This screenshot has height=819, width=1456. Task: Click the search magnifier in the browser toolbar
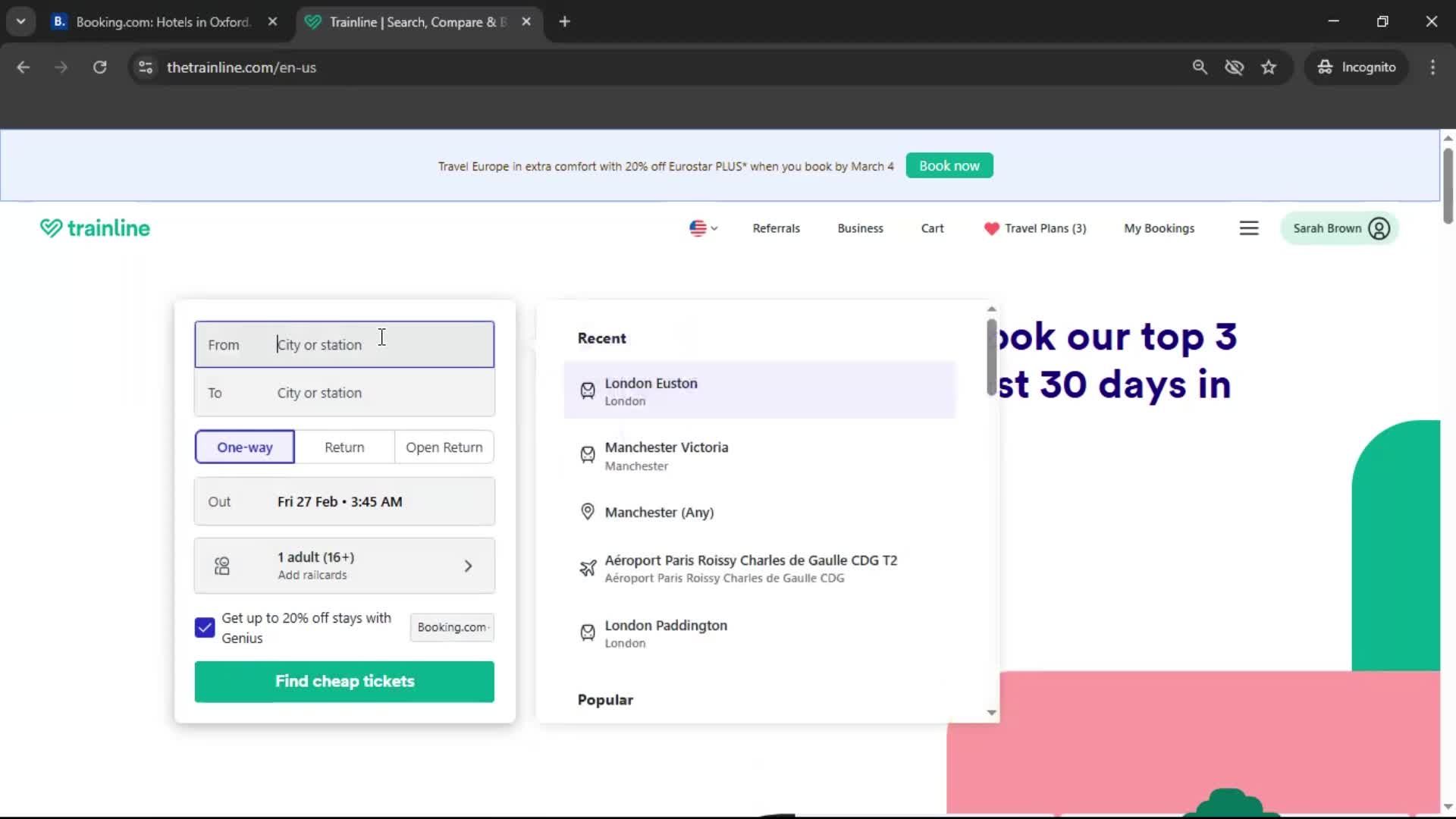tap(1200, 67)
